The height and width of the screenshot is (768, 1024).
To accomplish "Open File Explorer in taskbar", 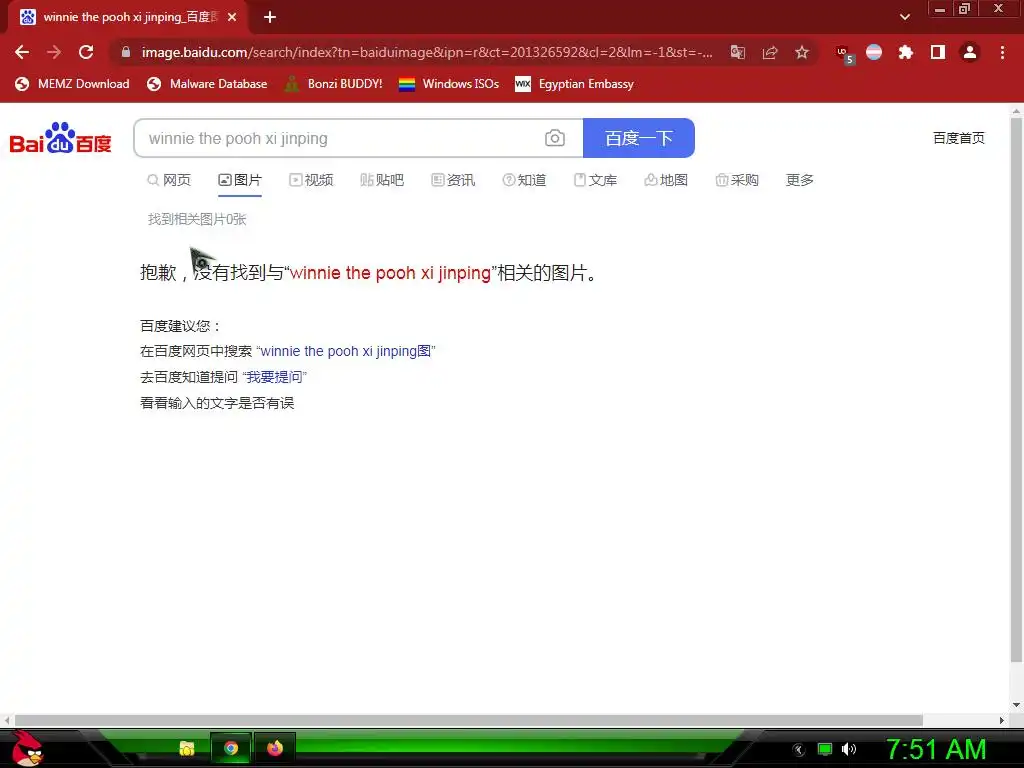I will coord(187,748).
